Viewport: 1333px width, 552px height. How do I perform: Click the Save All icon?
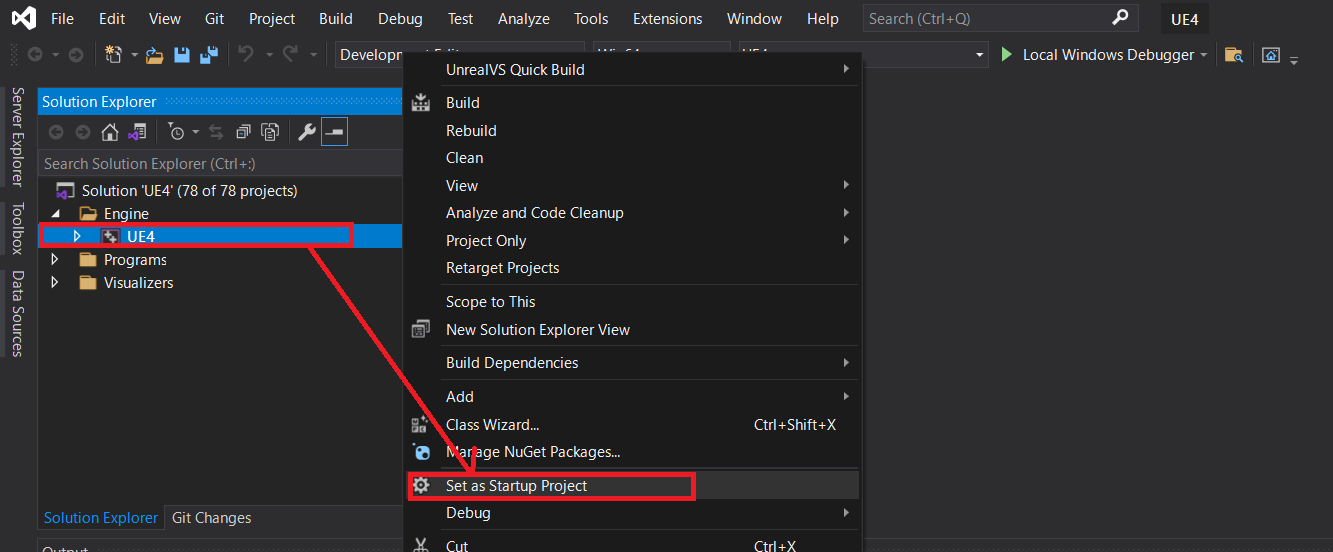tap(208, 55)
